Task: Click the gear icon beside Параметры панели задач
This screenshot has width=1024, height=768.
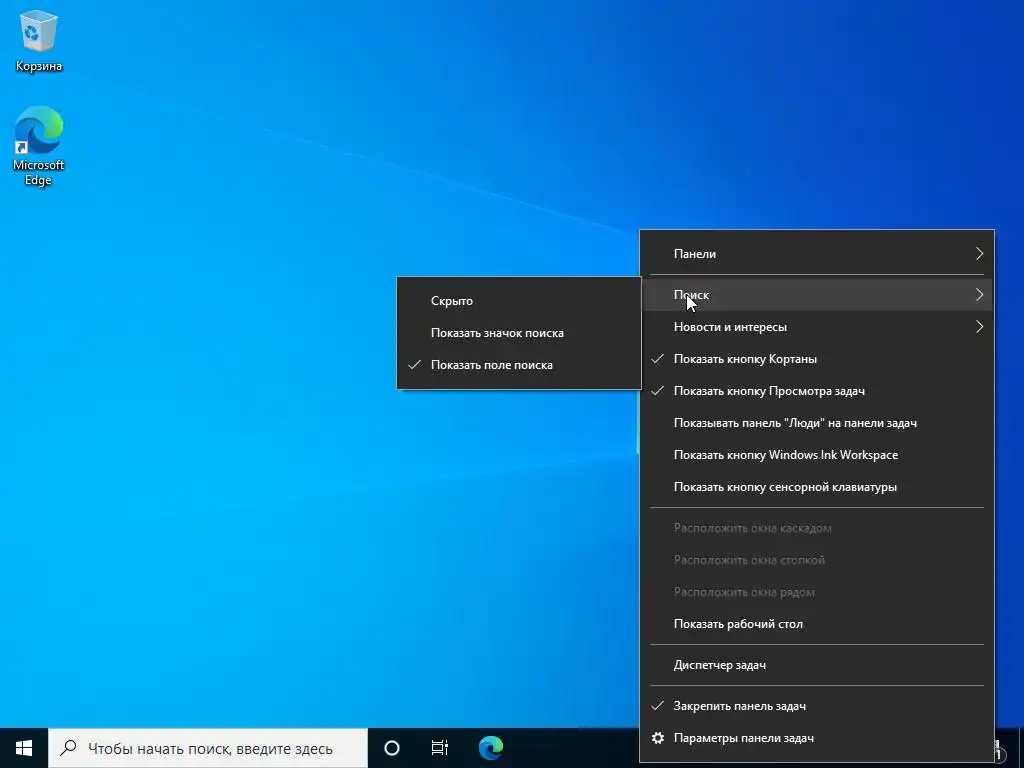Action: coord(658,738)
